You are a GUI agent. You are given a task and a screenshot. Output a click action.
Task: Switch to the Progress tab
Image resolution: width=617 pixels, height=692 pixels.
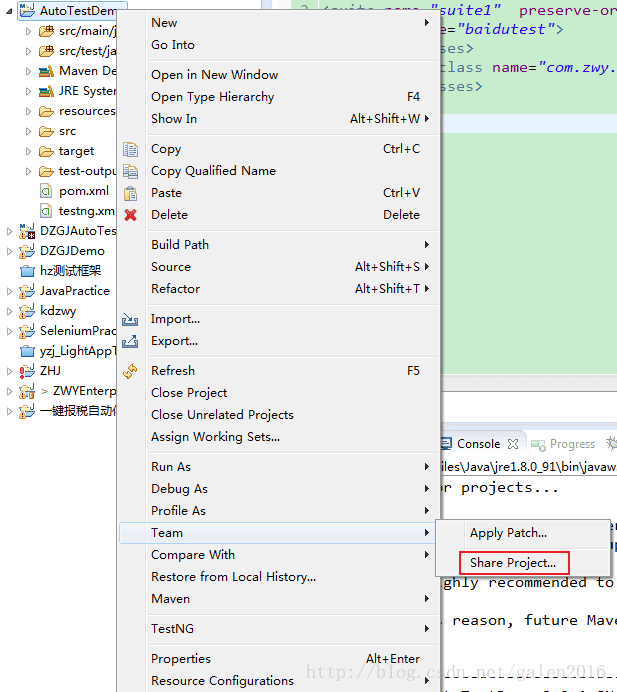click(572, 444)
